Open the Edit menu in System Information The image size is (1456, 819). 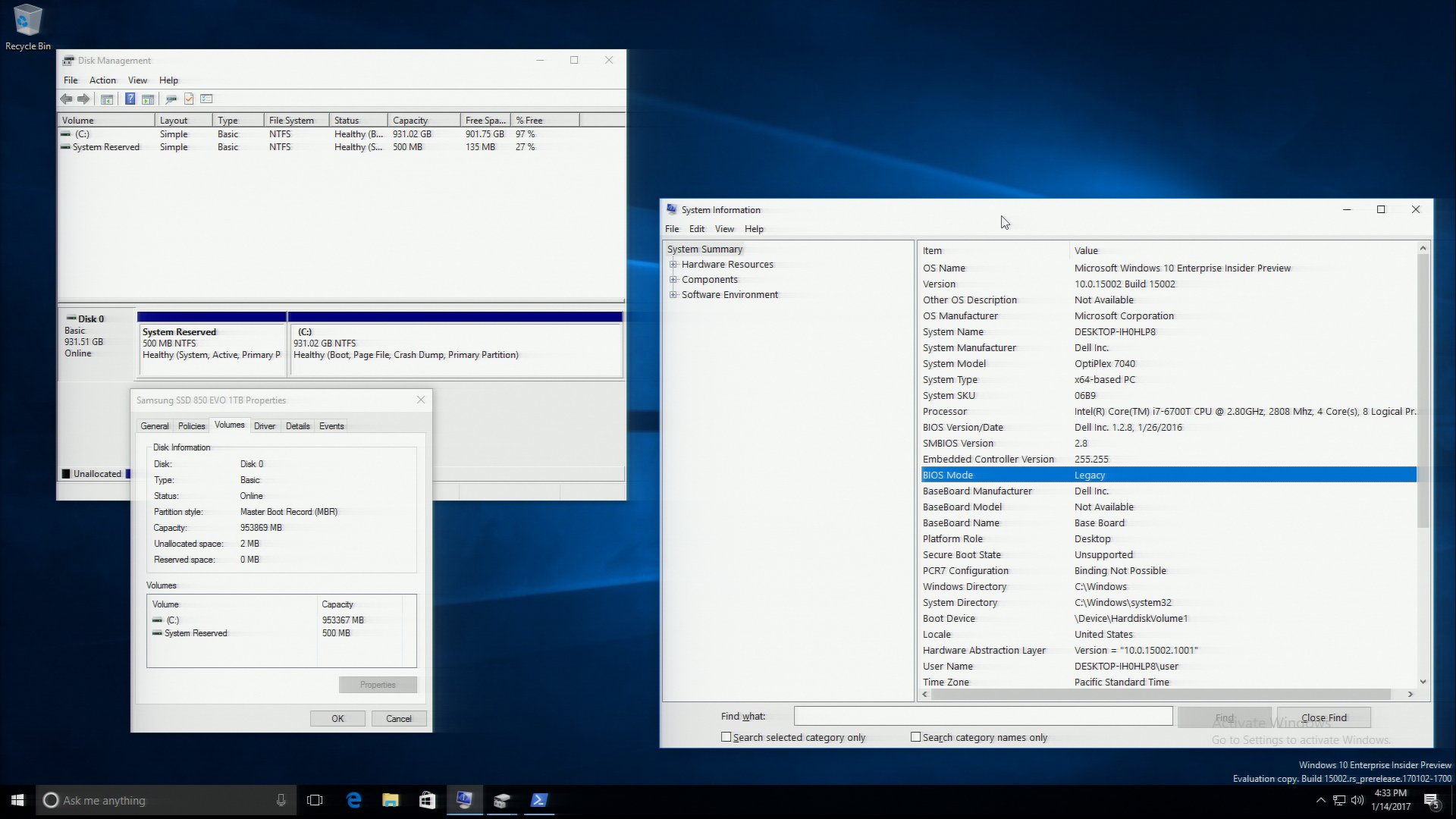coord(696,229)
